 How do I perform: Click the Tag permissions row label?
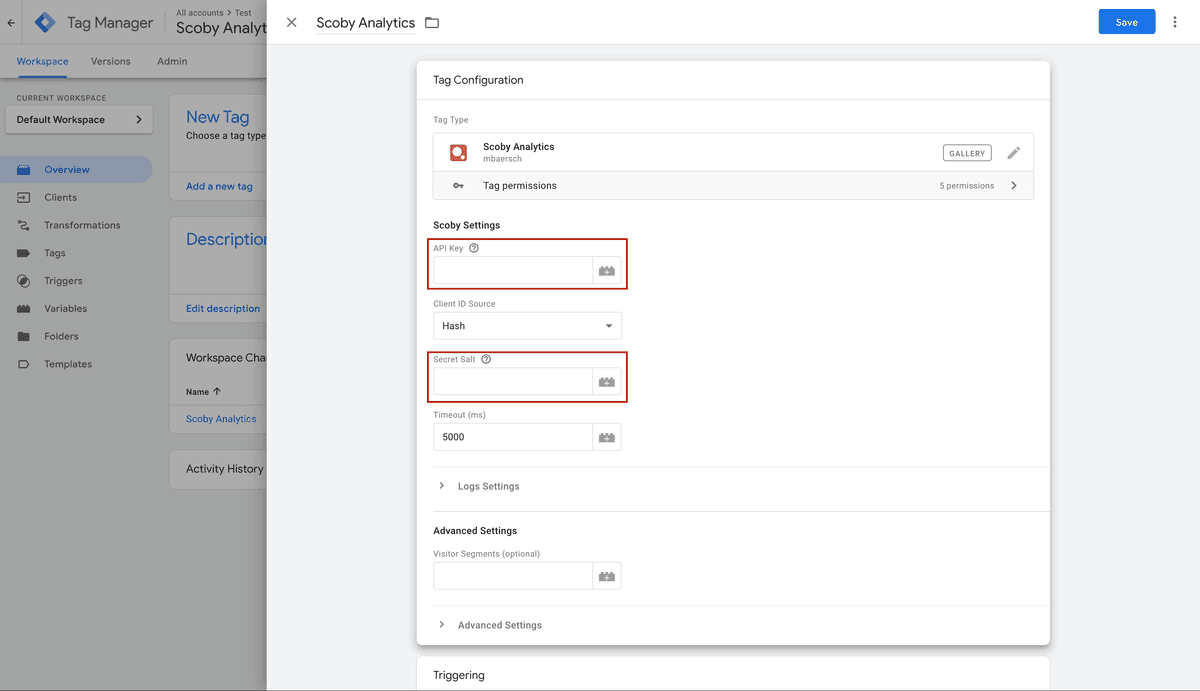tap(520, 186)
